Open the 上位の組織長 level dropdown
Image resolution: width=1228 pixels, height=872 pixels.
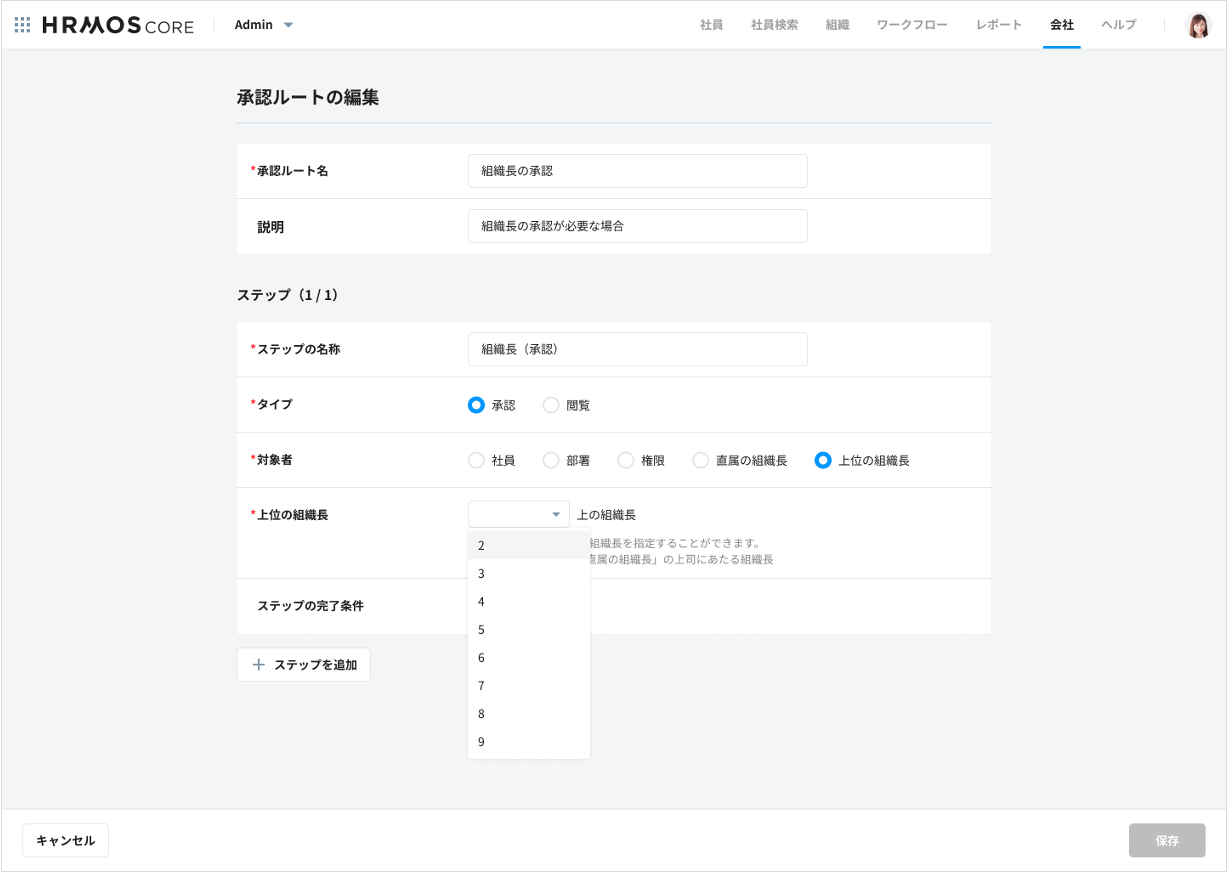(518, 513)
